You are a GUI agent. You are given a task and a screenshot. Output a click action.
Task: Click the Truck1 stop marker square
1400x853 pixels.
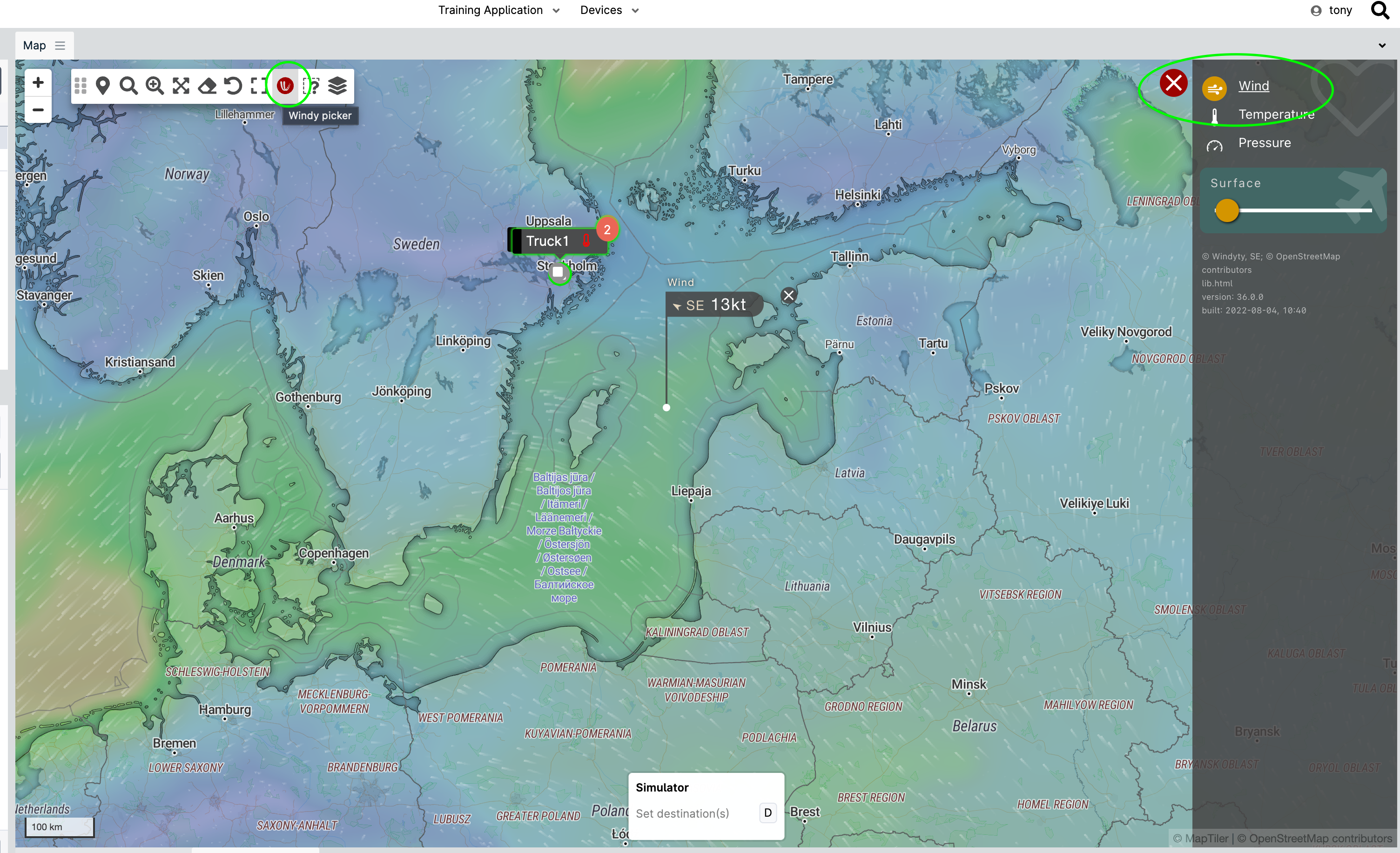(559, 272)
